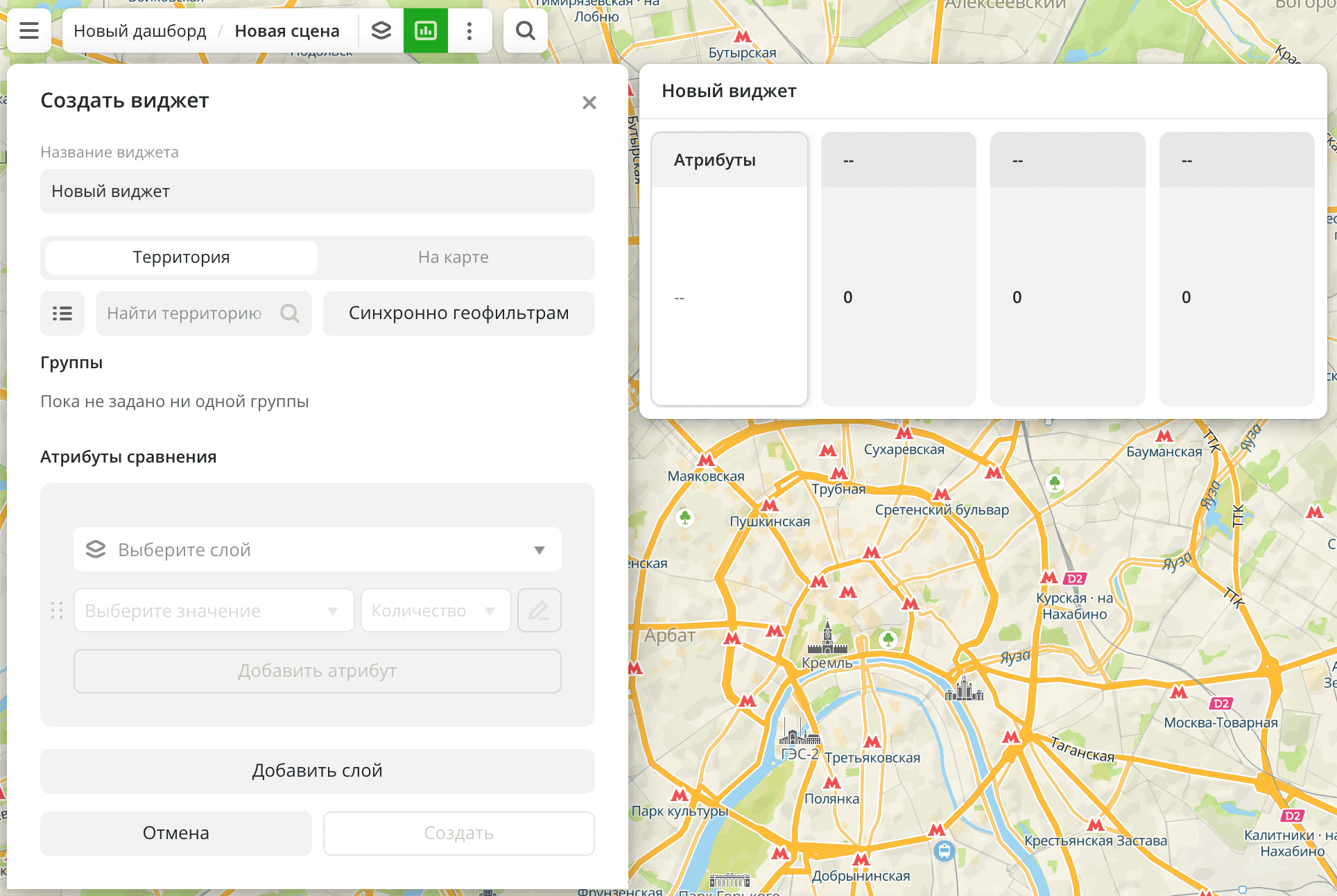Open the three-dot more options menu
This screenshot has width=1337, height=896.
click(x=469, y=31)
